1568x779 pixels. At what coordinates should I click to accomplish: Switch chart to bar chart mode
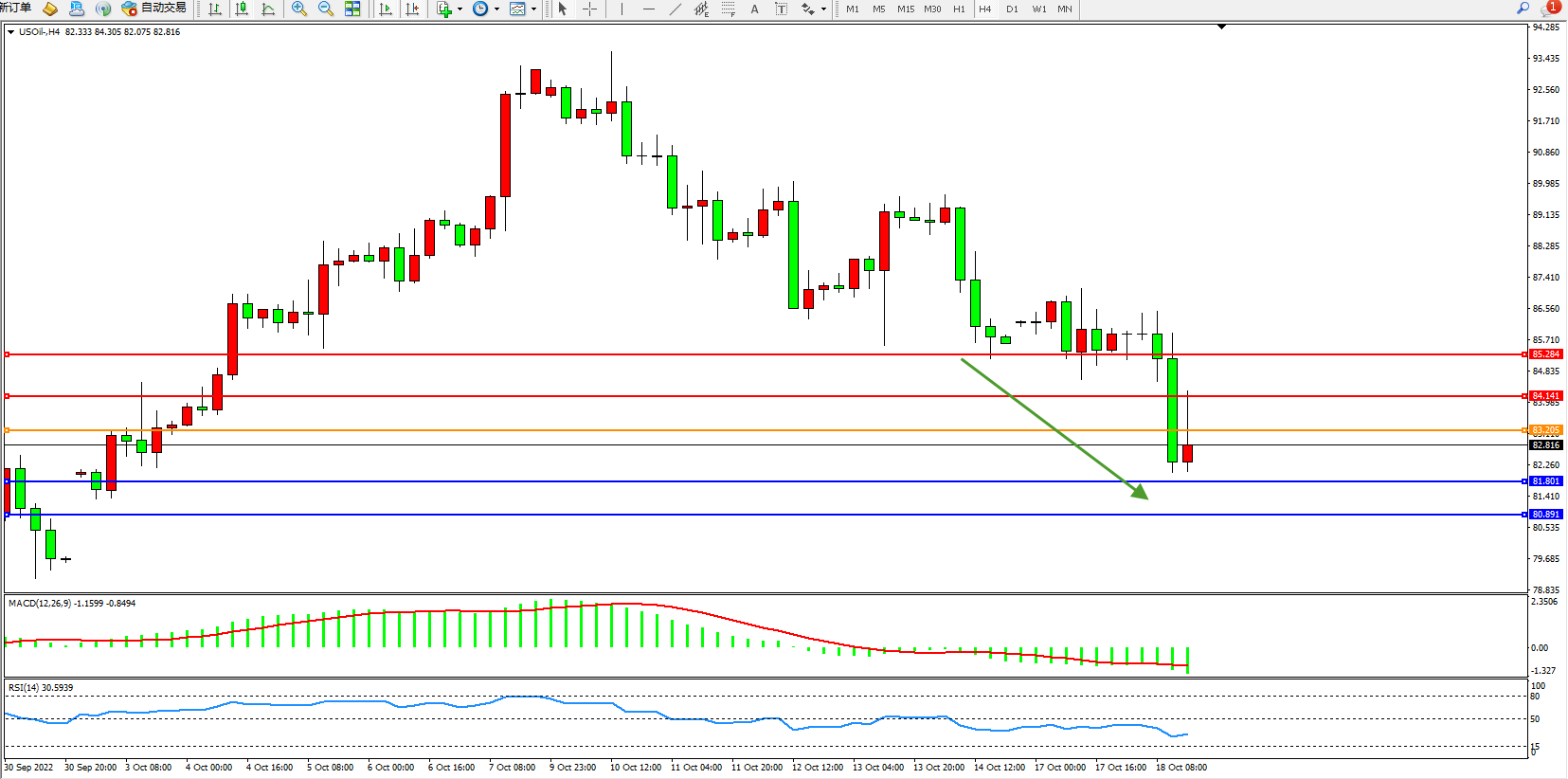215,9
